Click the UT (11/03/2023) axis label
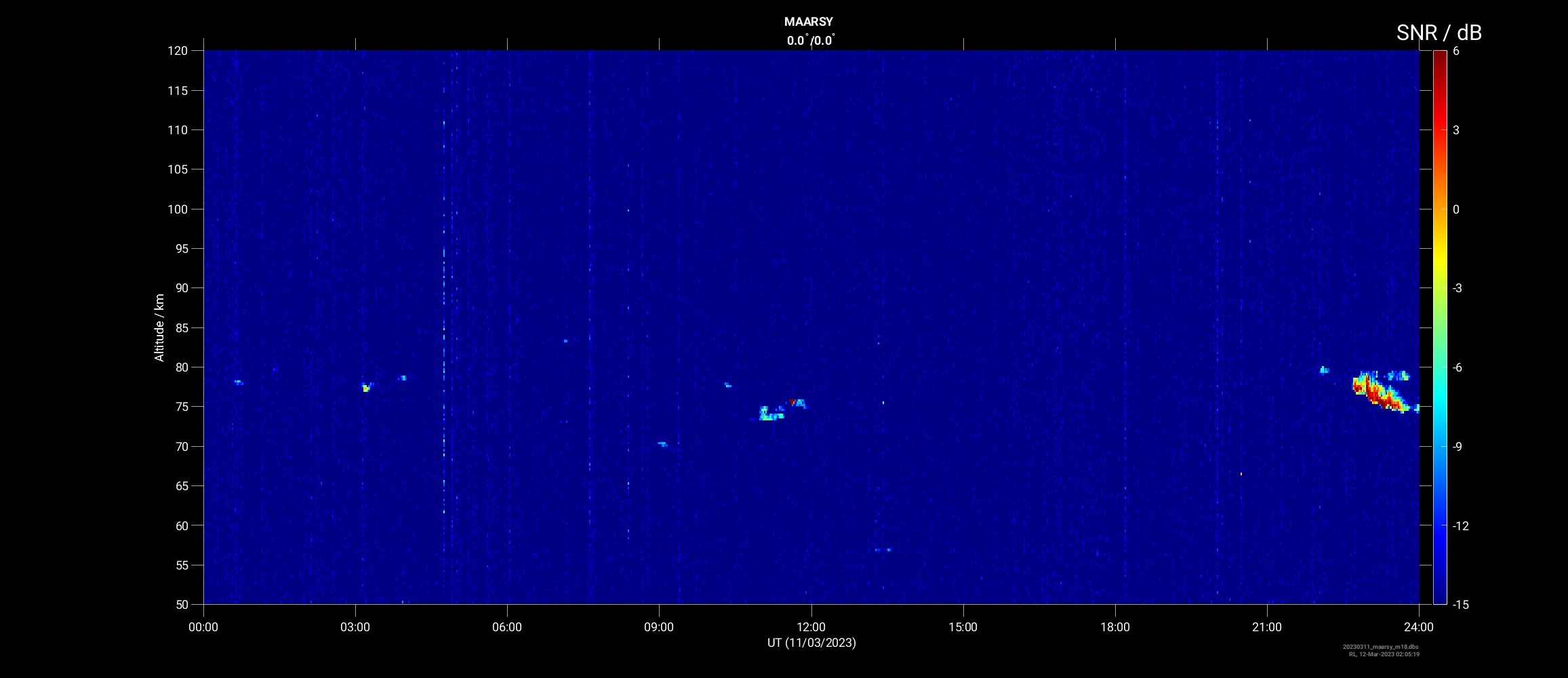The height and width of the screenshot is (678, 1568). coord(811,643)
